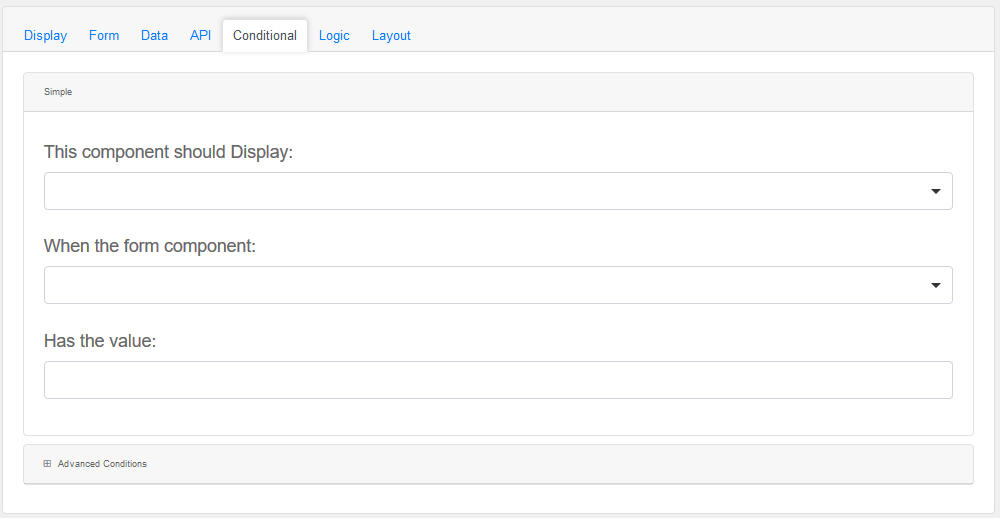The width and height of the screenshot is (1000, 518).
Task: Open the 'This component should Display' dropdown
Action: coord(480,191)
